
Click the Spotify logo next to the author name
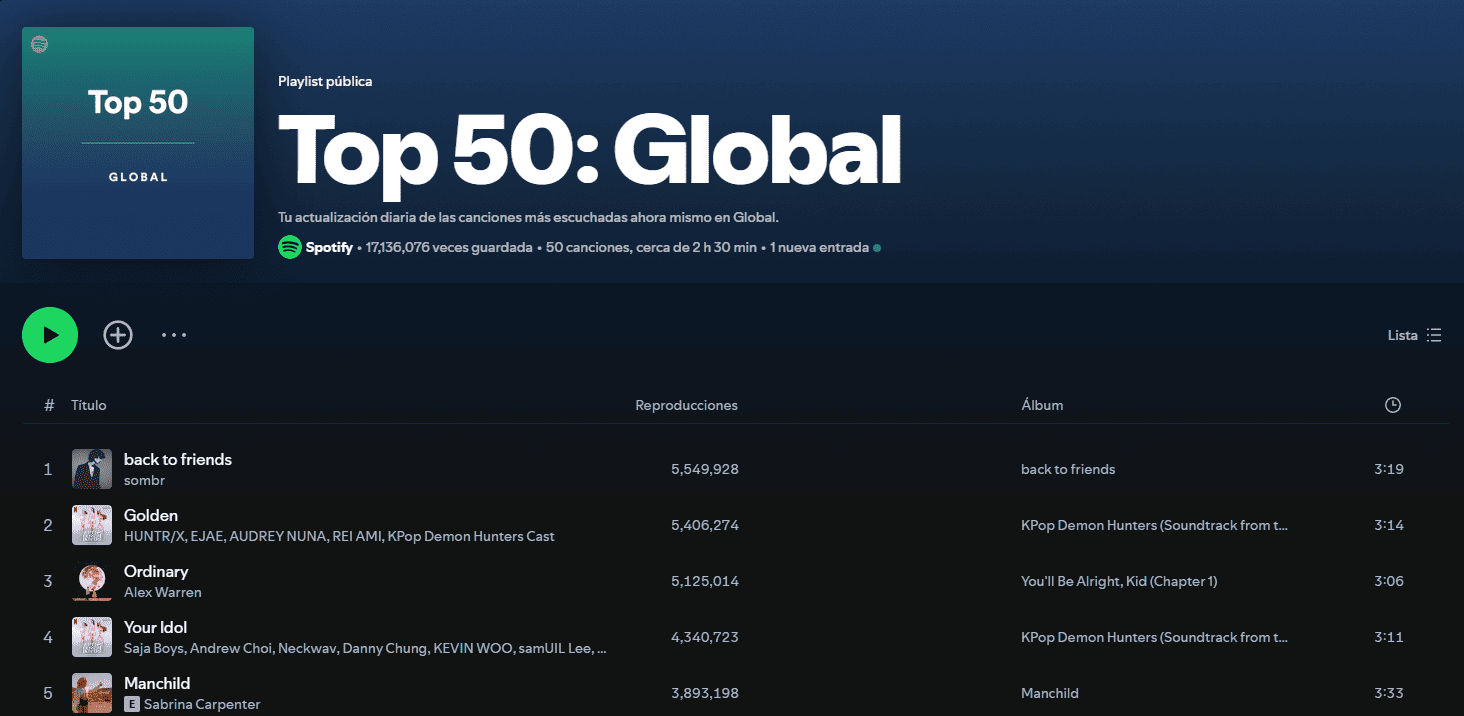[x=290, y=247]
